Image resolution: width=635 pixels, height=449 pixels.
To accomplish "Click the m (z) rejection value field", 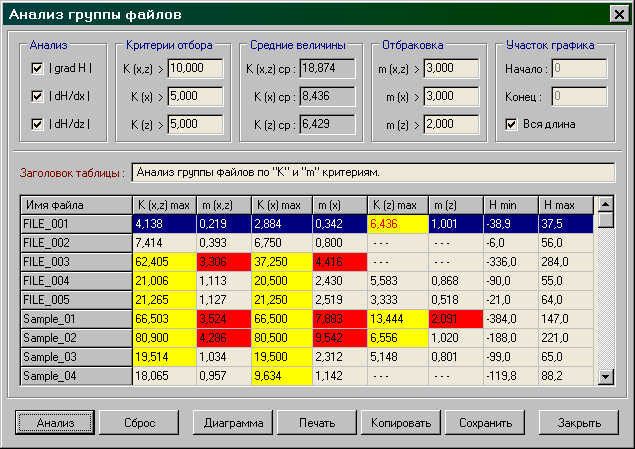I will (x=447, y=124).
